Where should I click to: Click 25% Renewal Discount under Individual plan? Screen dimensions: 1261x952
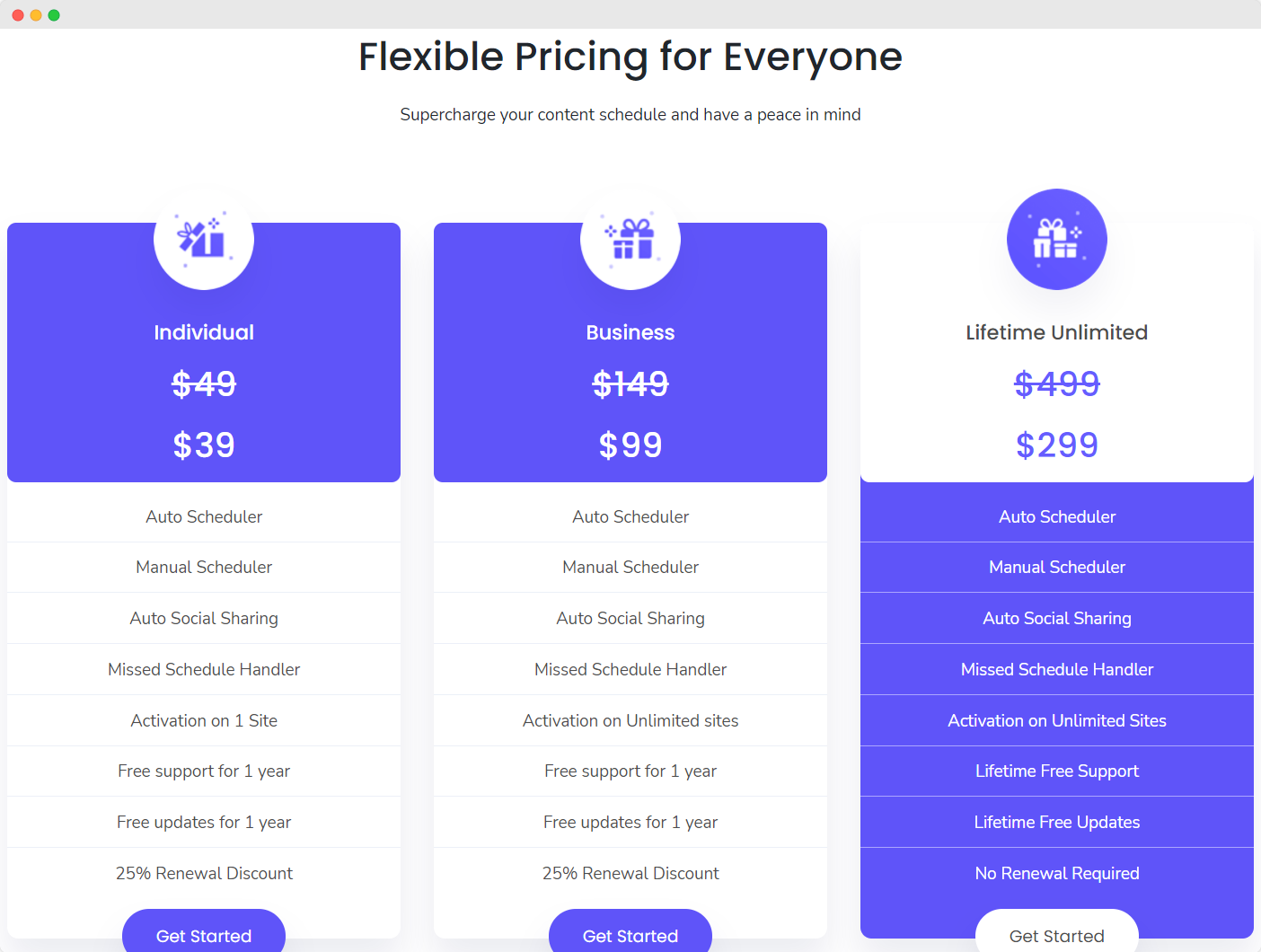[x=204, y=872]
